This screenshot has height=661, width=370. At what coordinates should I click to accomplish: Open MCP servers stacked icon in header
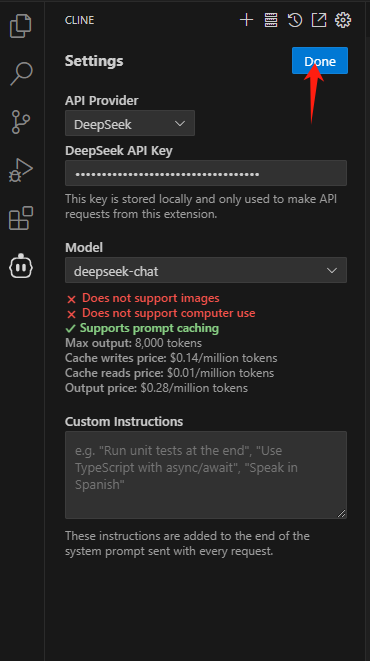271,20
